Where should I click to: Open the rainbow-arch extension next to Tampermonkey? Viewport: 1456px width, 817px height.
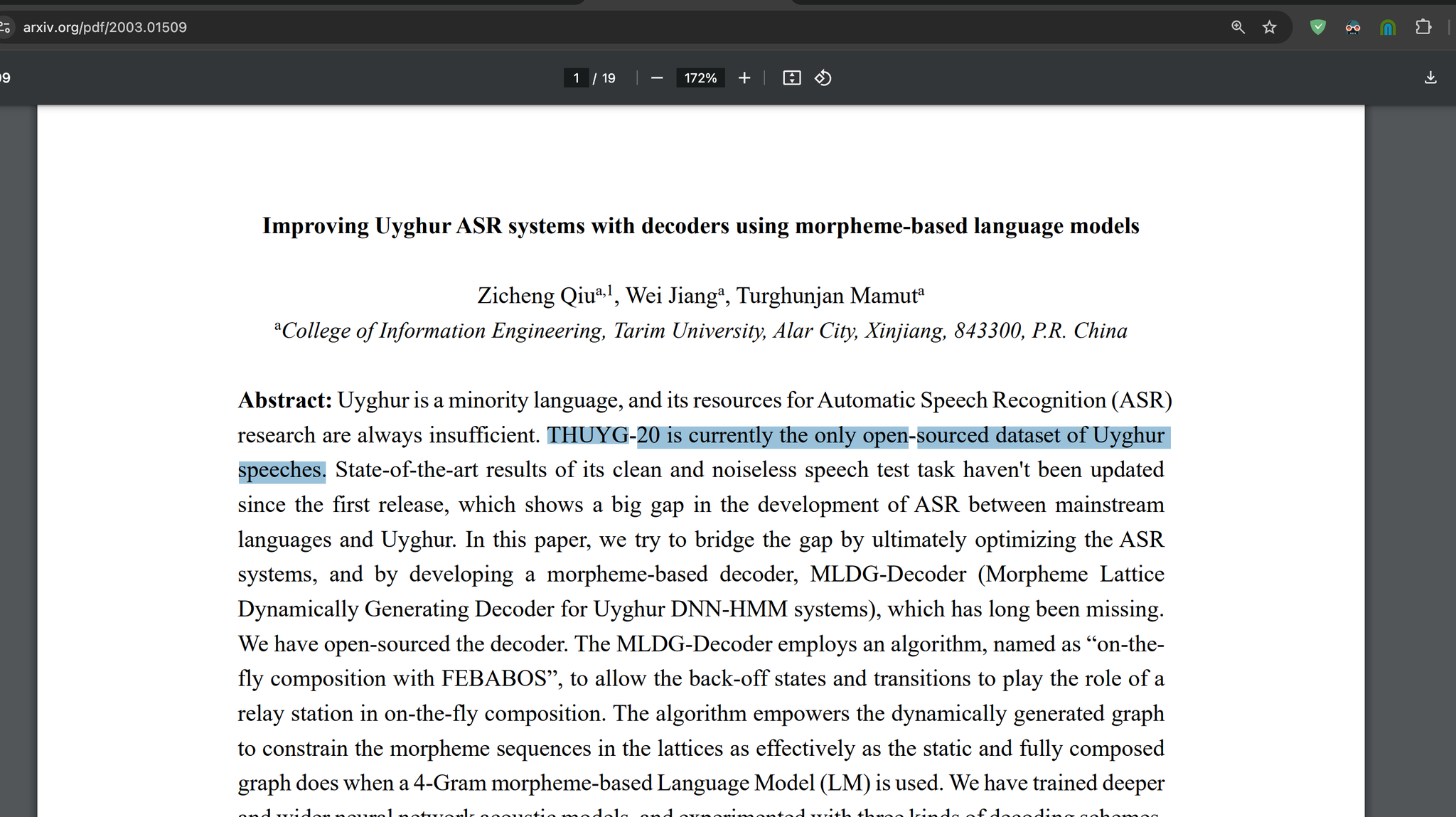pyautogui.click(x=1387, y=27)
